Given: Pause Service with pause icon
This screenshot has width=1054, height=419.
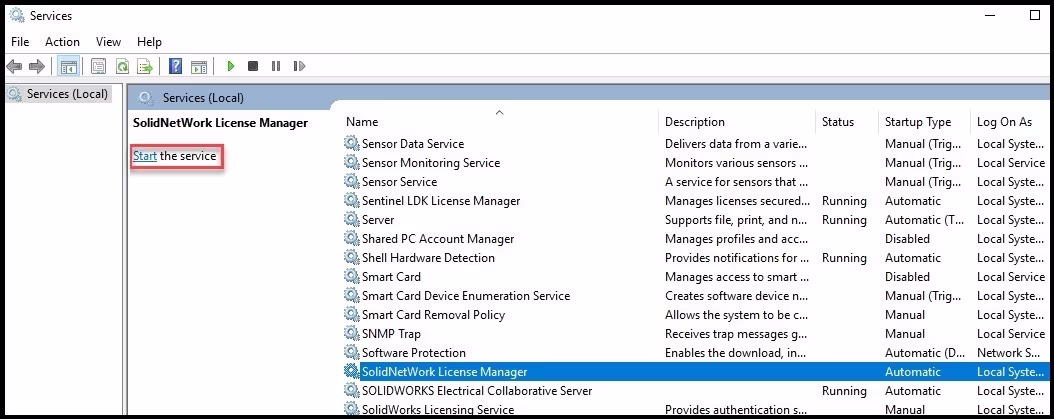Looking at the screenshot, I should click(x=276, y=66).
